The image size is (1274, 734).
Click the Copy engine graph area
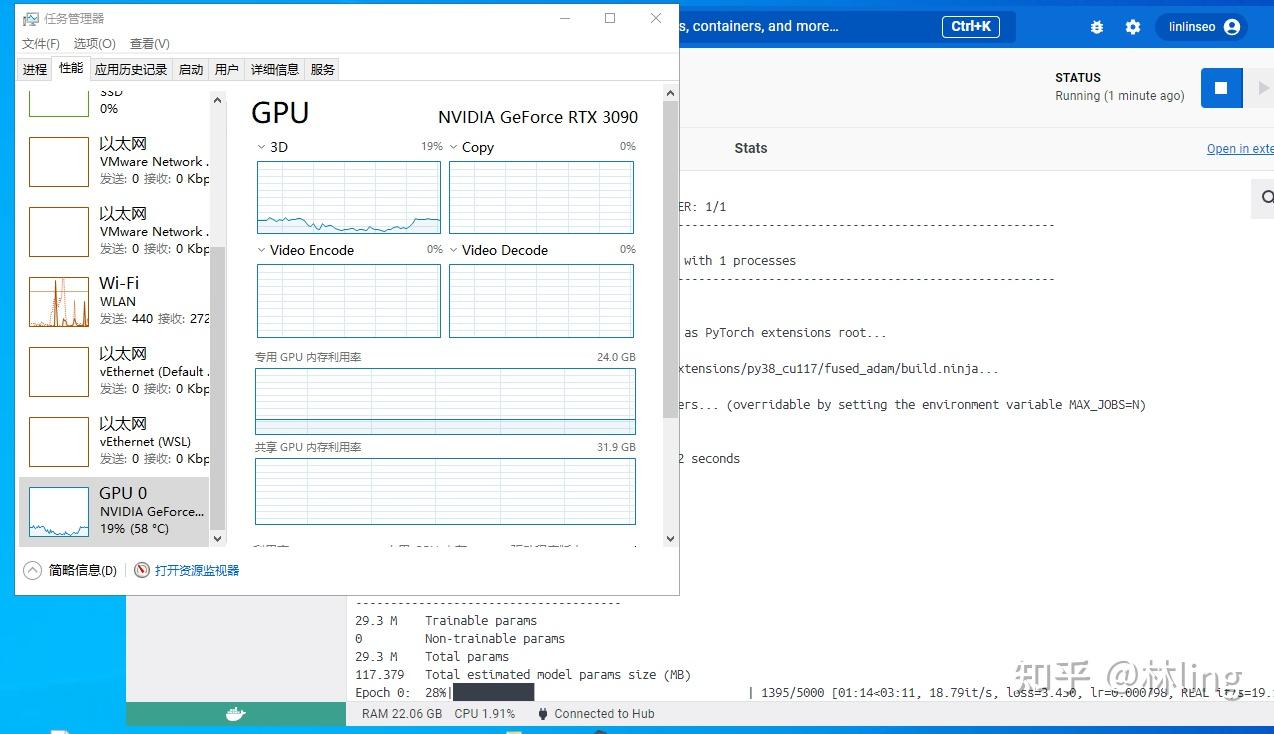click(x=541, y=198)
